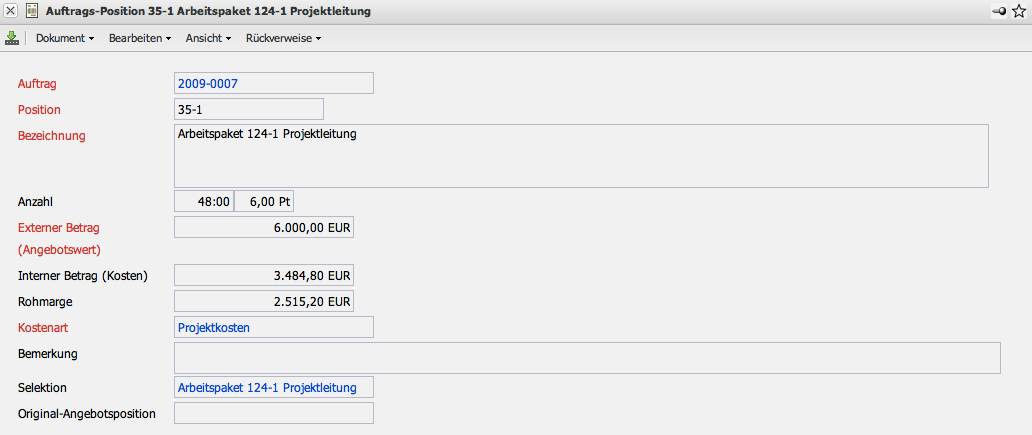1032x435 pixels.
Task: Click the Interner Betrag field 3.484,80 EUR
Action: coord(264,275)
